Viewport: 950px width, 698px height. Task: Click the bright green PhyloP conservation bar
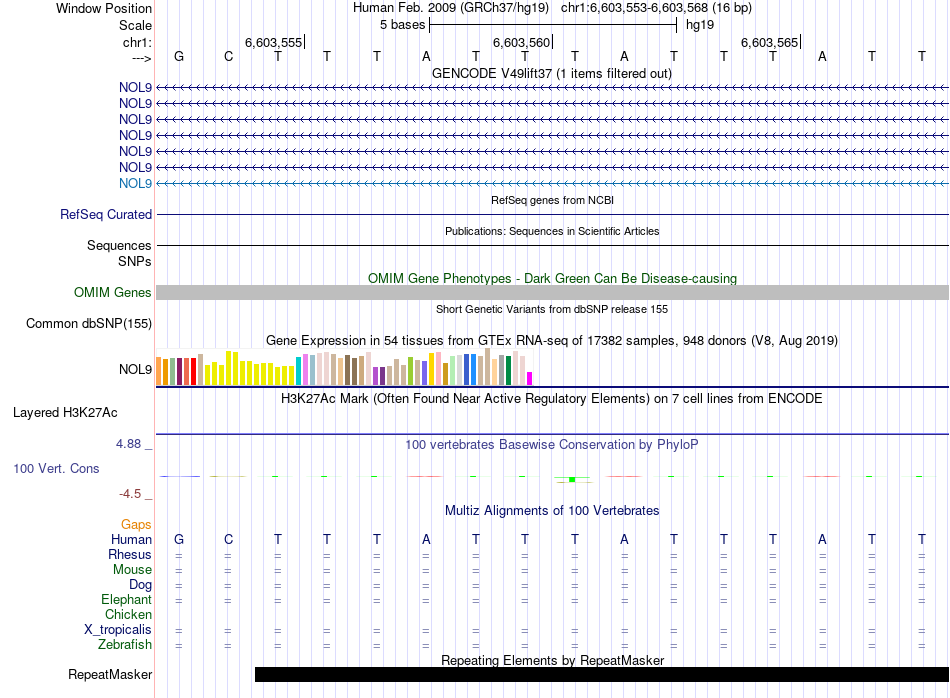(x=572, y=479)
